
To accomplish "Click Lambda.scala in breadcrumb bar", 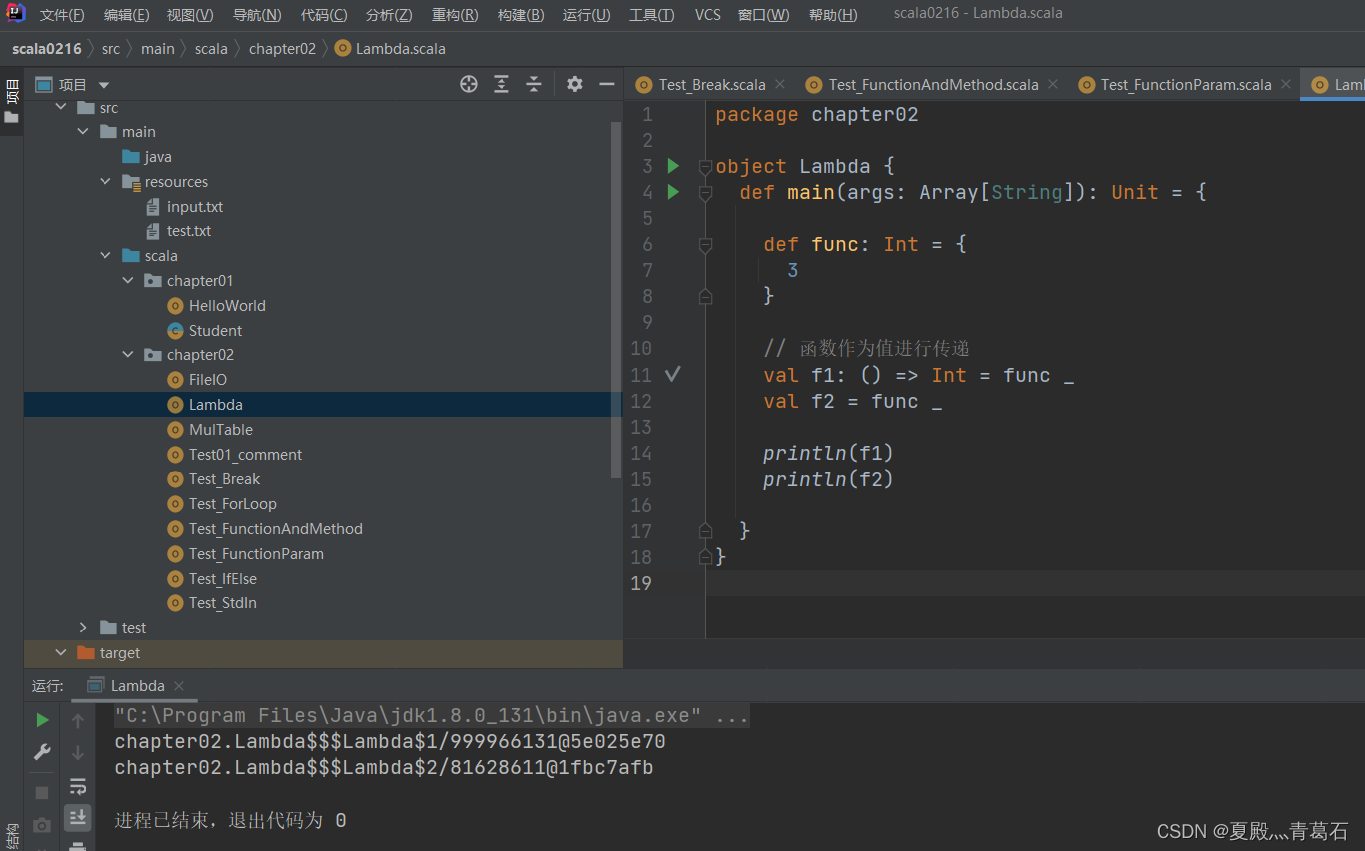I will 391,49.
